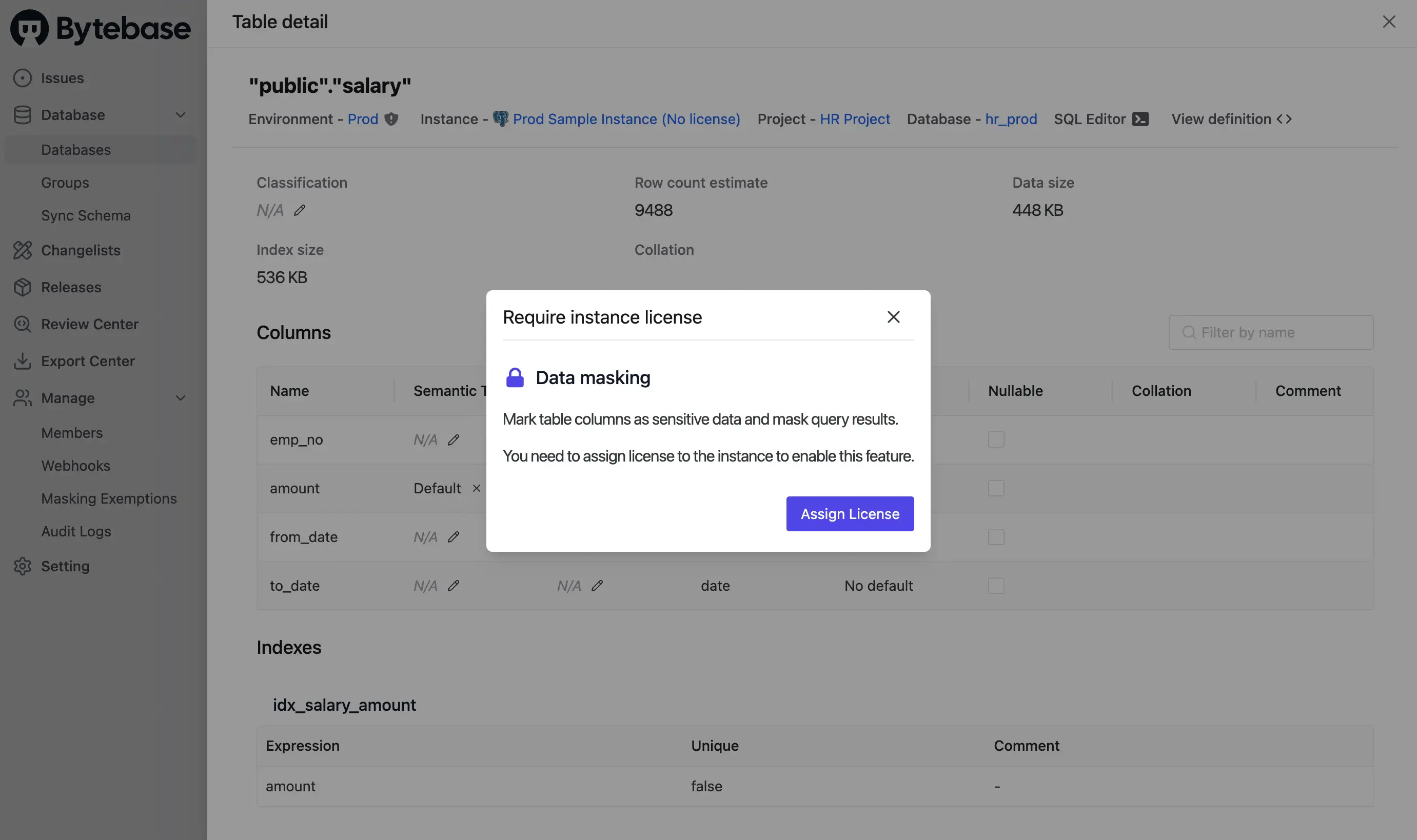Collapse the Manage sidebar section
The width and height of the screenshot is (1417, 840).
tap(180, 398)
